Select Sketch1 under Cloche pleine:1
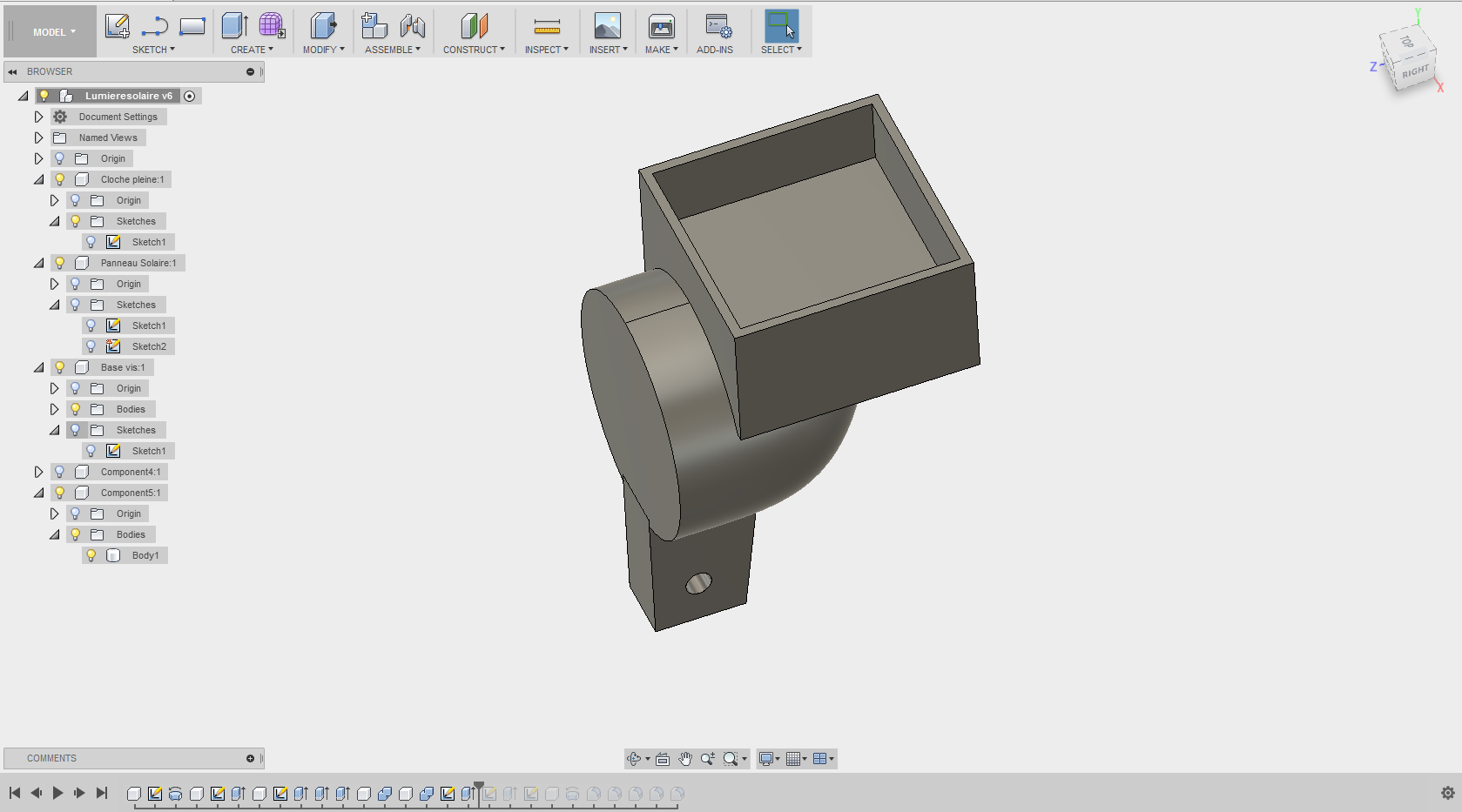 click(149, 242)
